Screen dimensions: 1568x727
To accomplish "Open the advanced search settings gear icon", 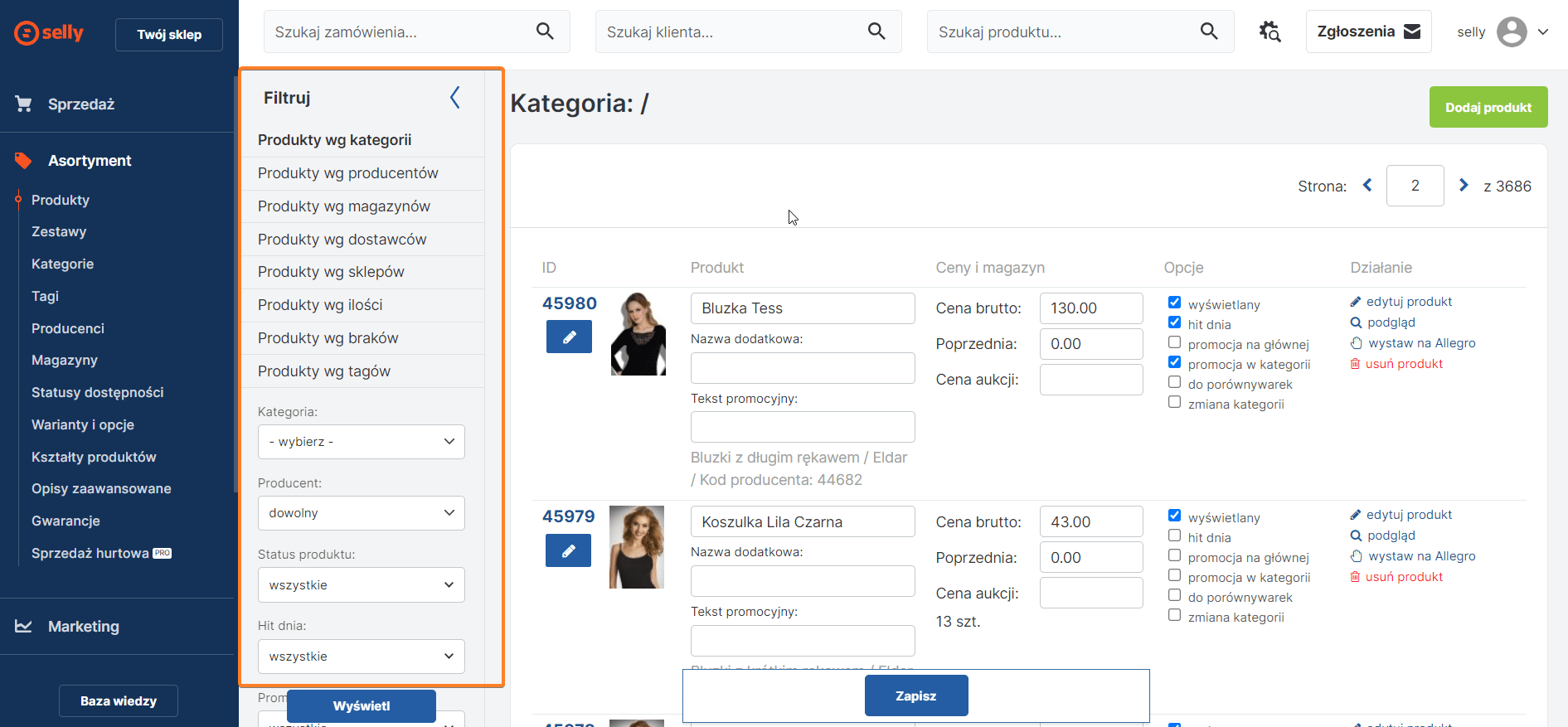I will click(x=1269, y=32).
